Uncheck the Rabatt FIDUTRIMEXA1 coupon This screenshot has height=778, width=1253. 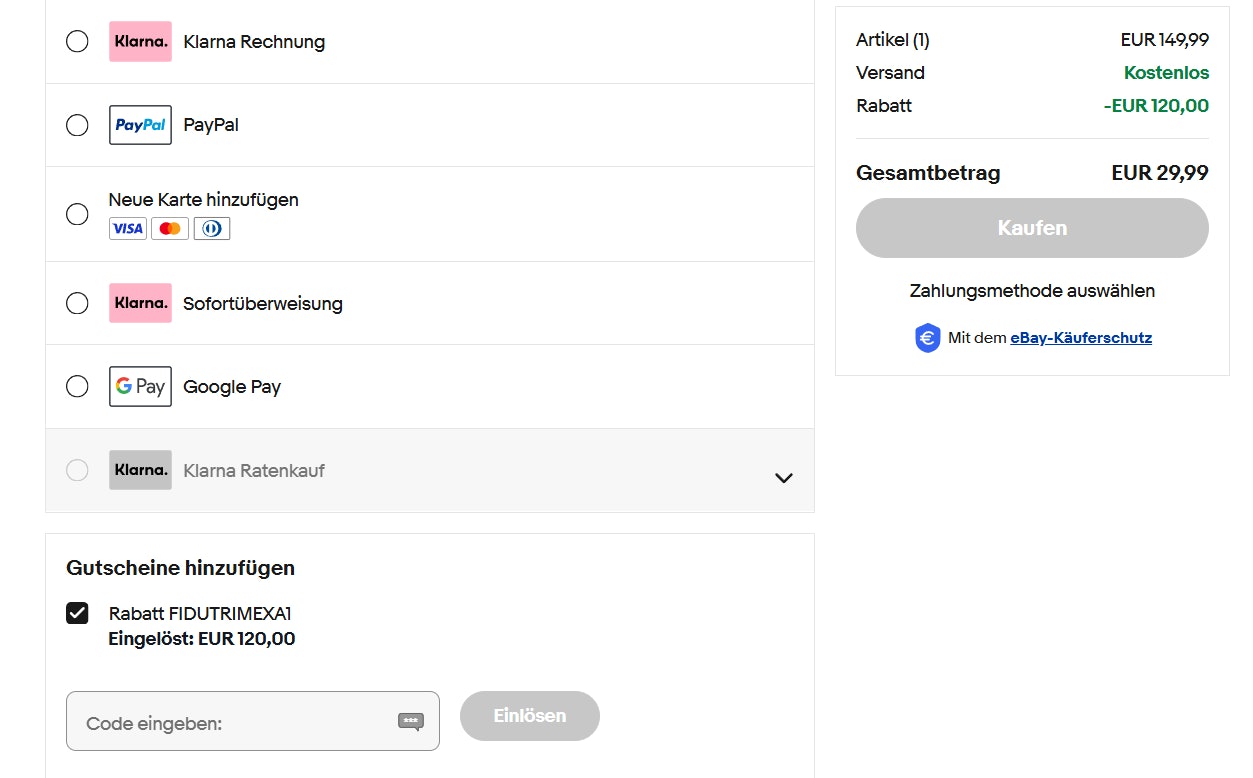point(77,612)
